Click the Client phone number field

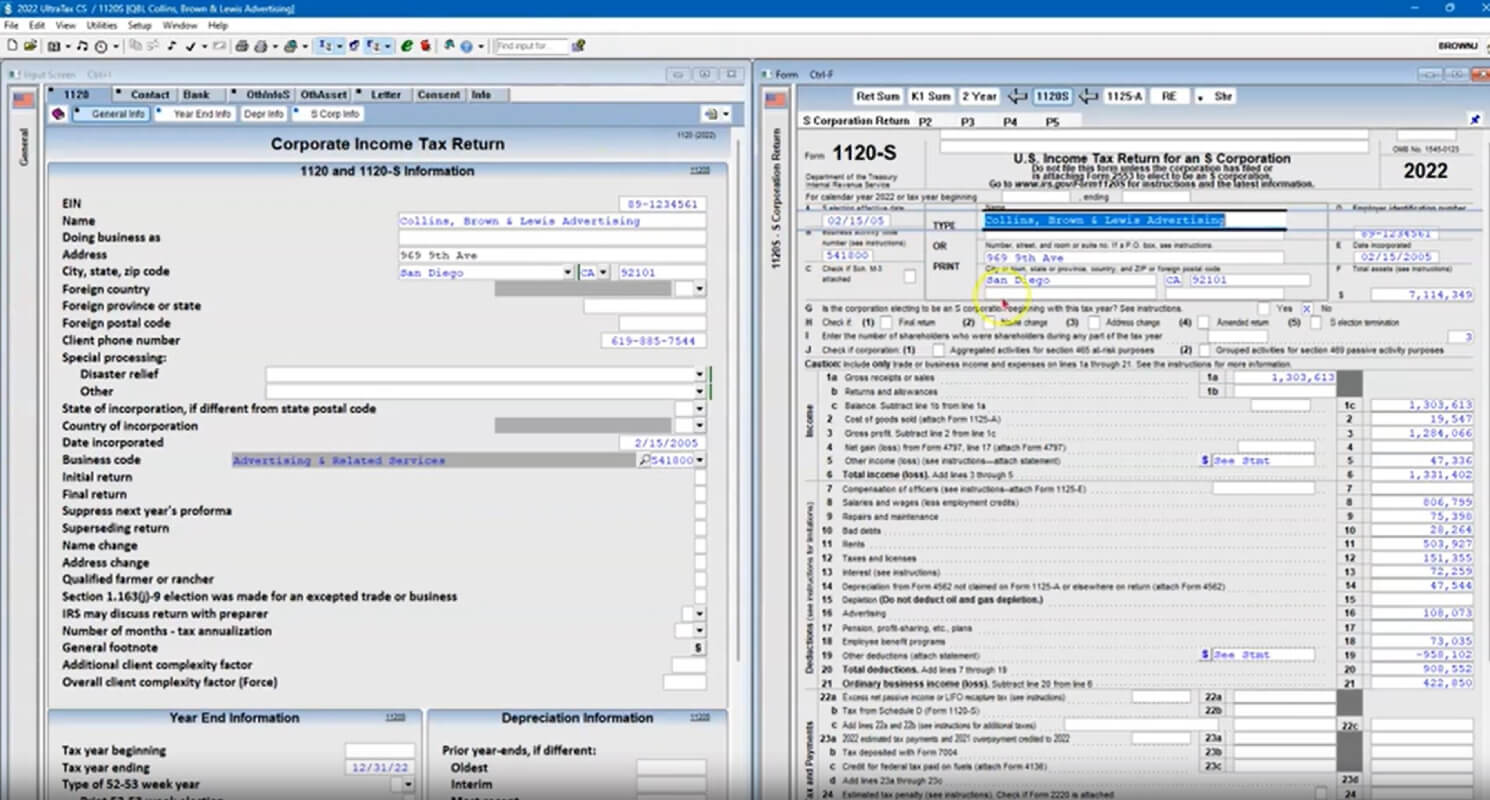pos(653,340)
